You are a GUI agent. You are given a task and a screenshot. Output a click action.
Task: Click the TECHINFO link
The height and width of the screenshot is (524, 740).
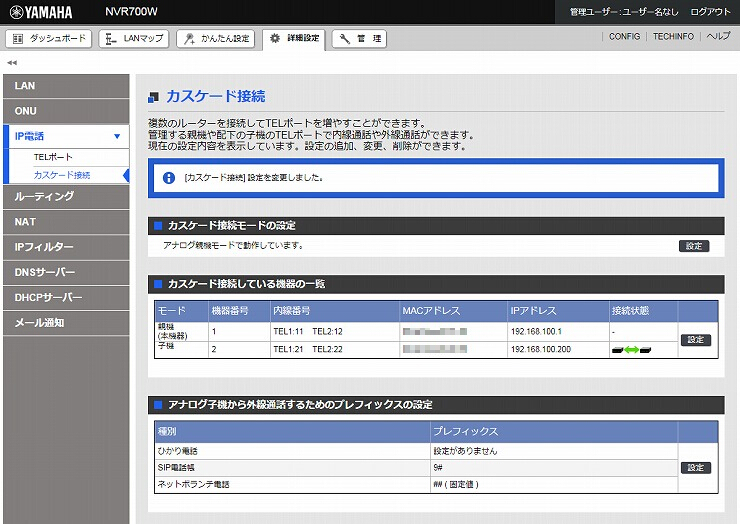click(x=673, y=36)
